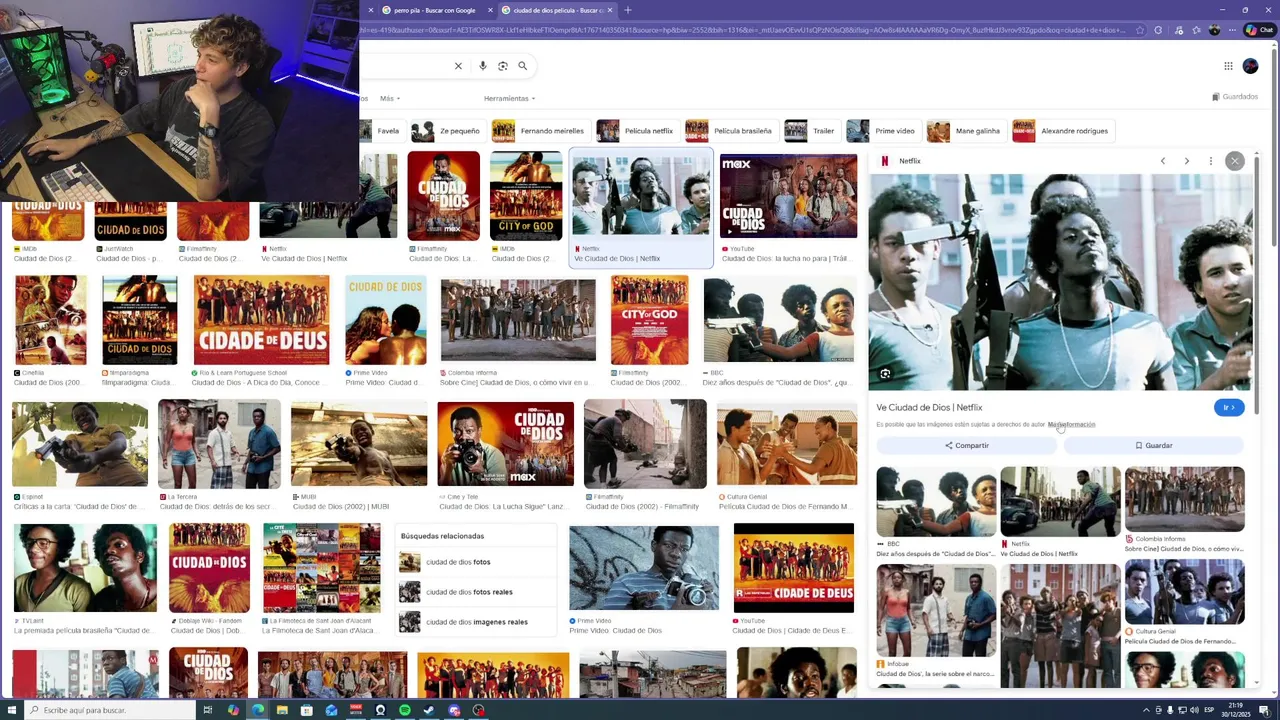Select related search 'ciudad de dios imagenes reales'
The image size is (1280, 720).
[x=475, y=622]
